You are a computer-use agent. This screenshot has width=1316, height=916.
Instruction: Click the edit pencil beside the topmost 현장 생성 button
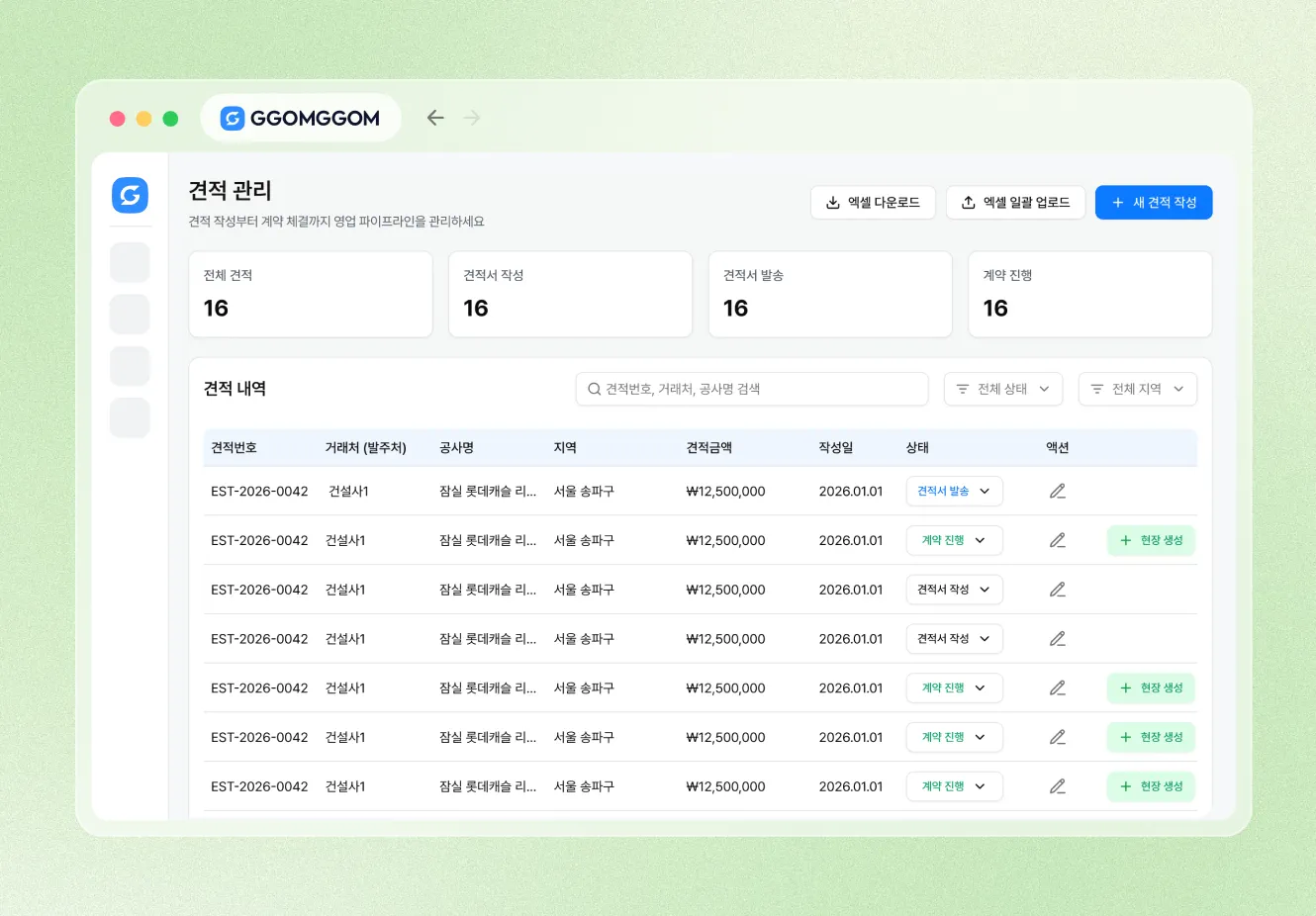tap(1058, 541)
